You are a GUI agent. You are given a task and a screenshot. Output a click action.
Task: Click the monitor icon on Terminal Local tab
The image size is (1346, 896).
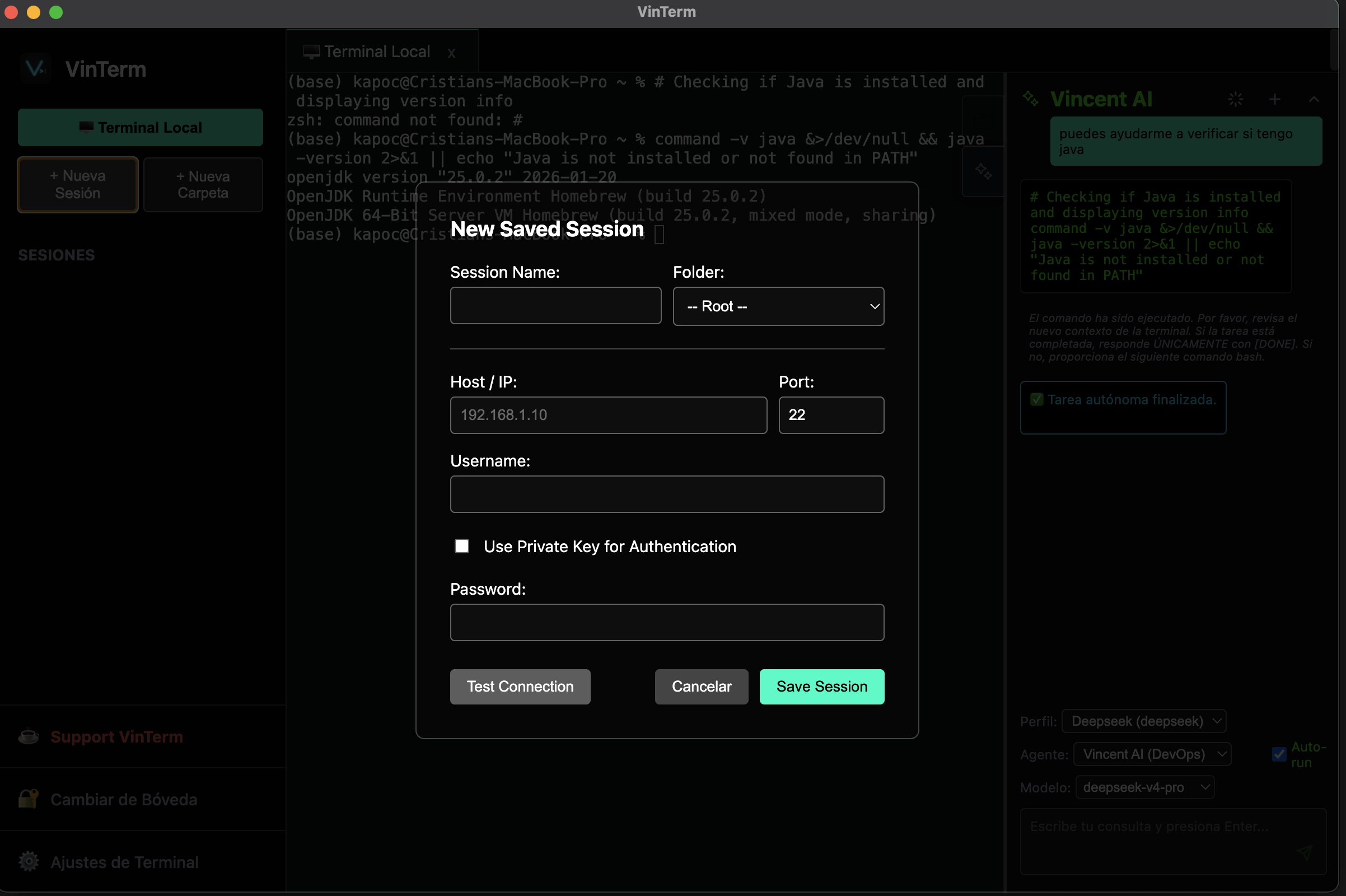pyautogui.click(x=311, y=52)
